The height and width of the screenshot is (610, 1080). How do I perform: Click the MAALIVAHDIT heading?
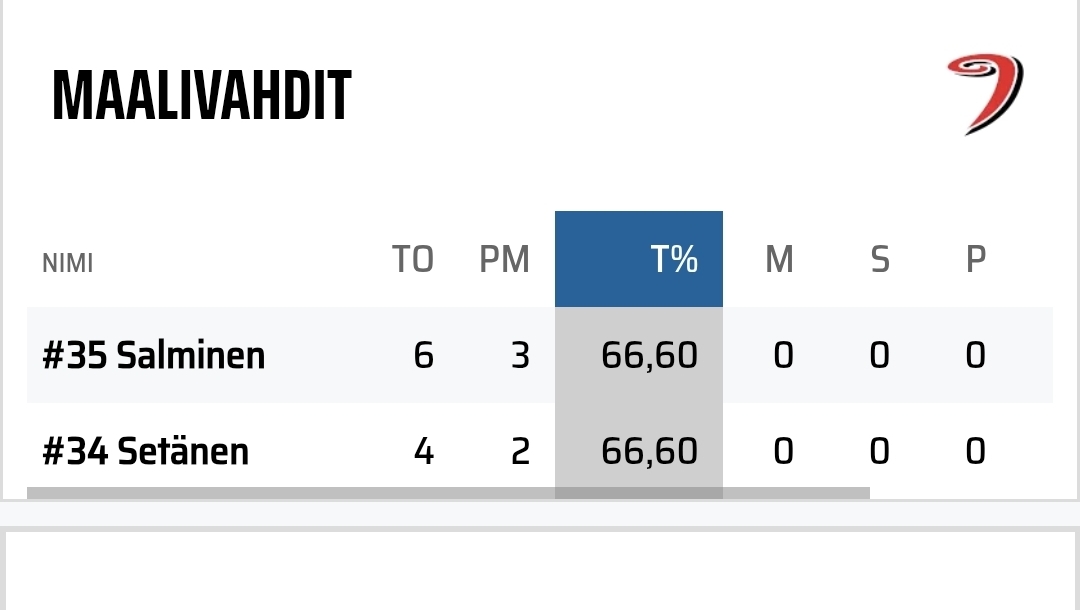pos(202,96)
